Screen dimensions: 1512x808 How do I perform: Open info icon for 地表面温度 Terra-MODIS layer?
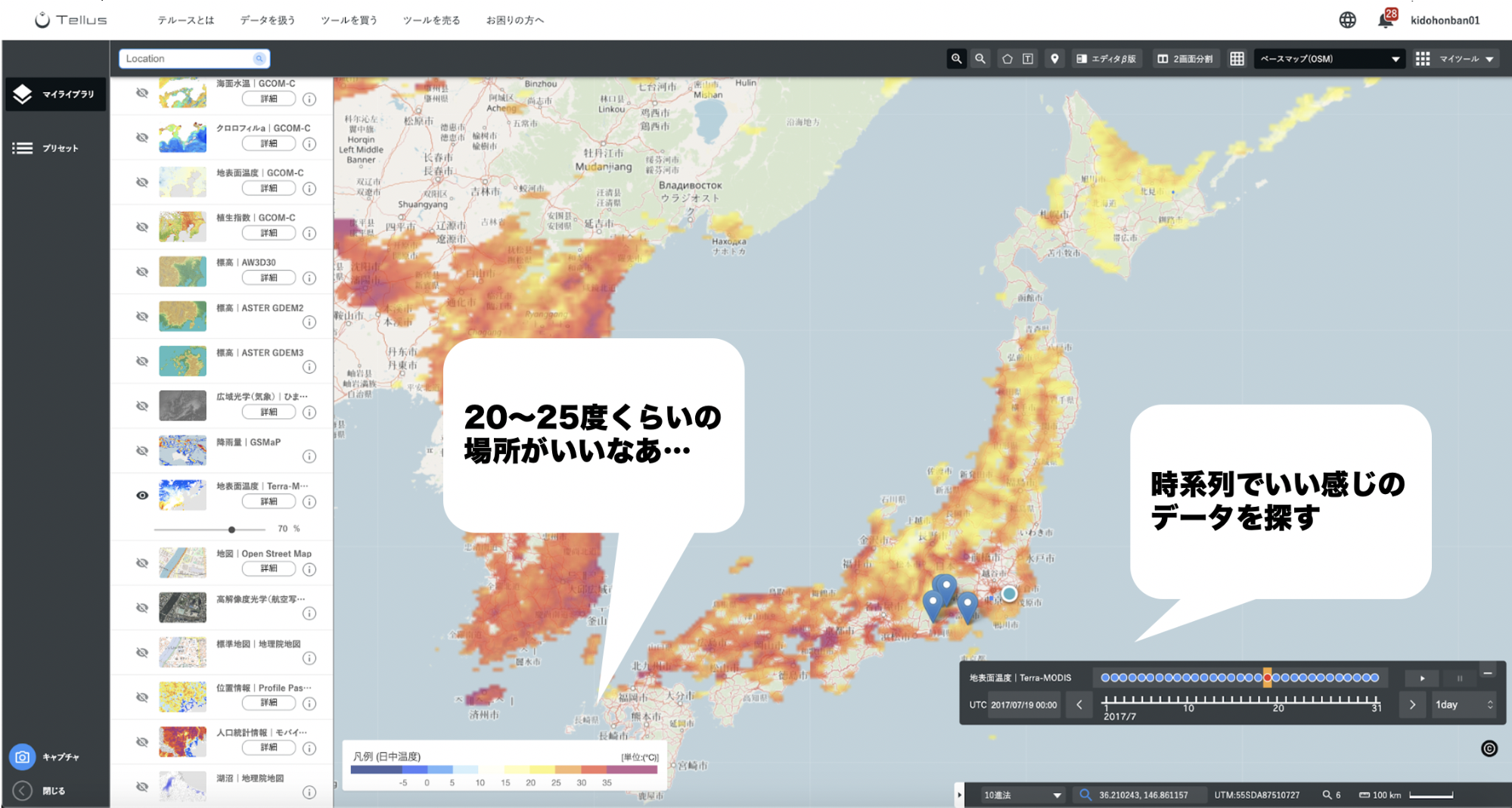point(309,502)
